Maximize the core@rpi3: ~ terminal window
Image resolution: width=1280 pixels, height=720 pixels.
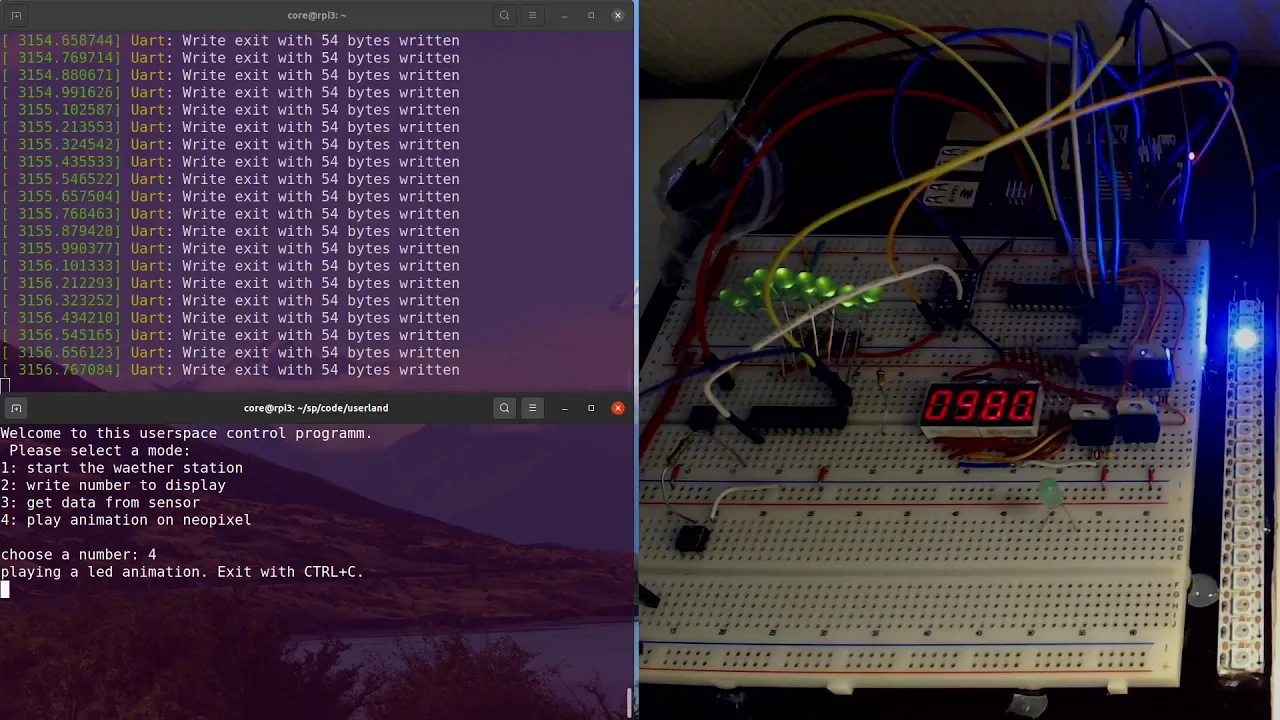click(x=591, y=15)
